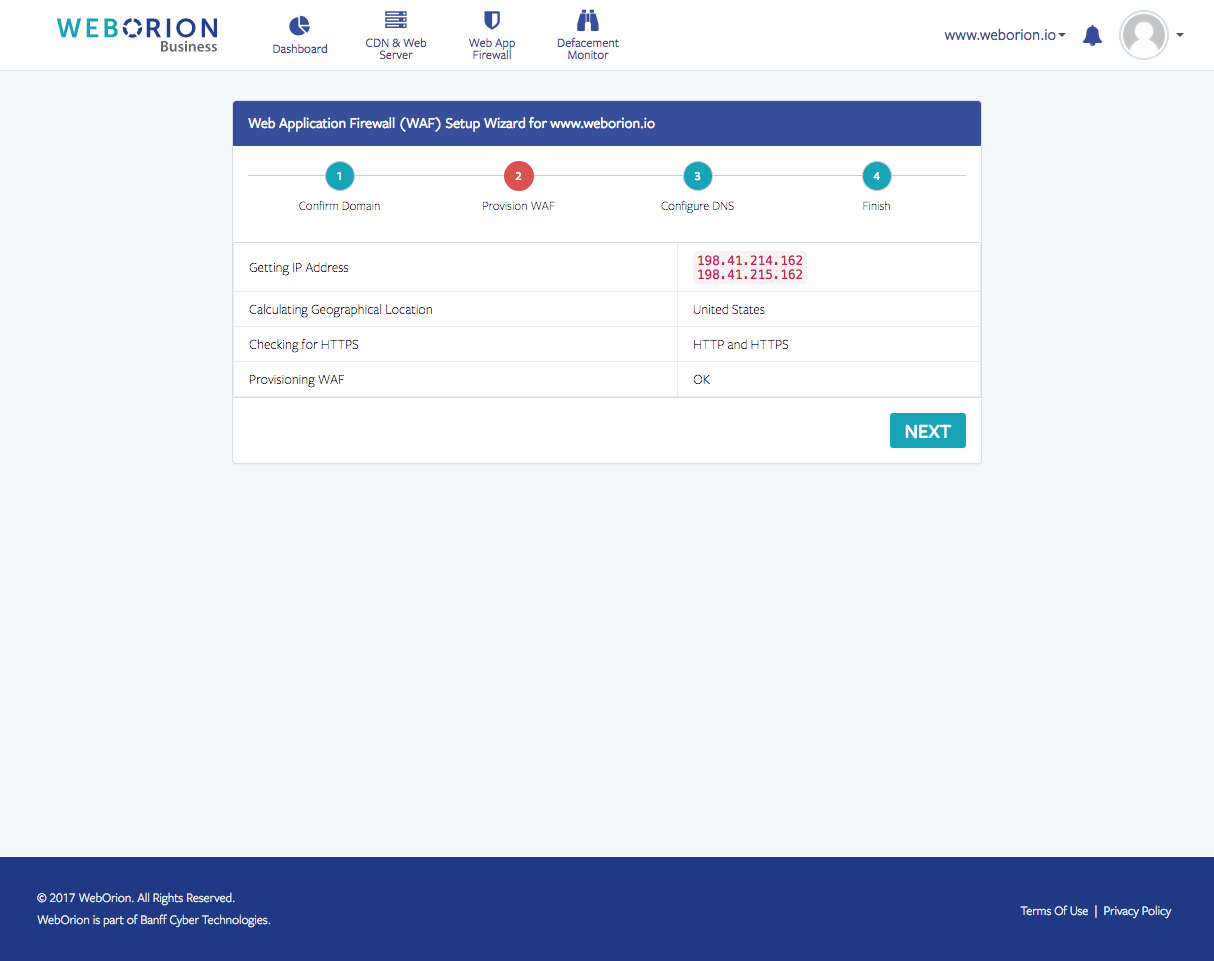This screenshot has height=961, width=1214.
Task: Click the NEXT button
Action: [928, 431]
